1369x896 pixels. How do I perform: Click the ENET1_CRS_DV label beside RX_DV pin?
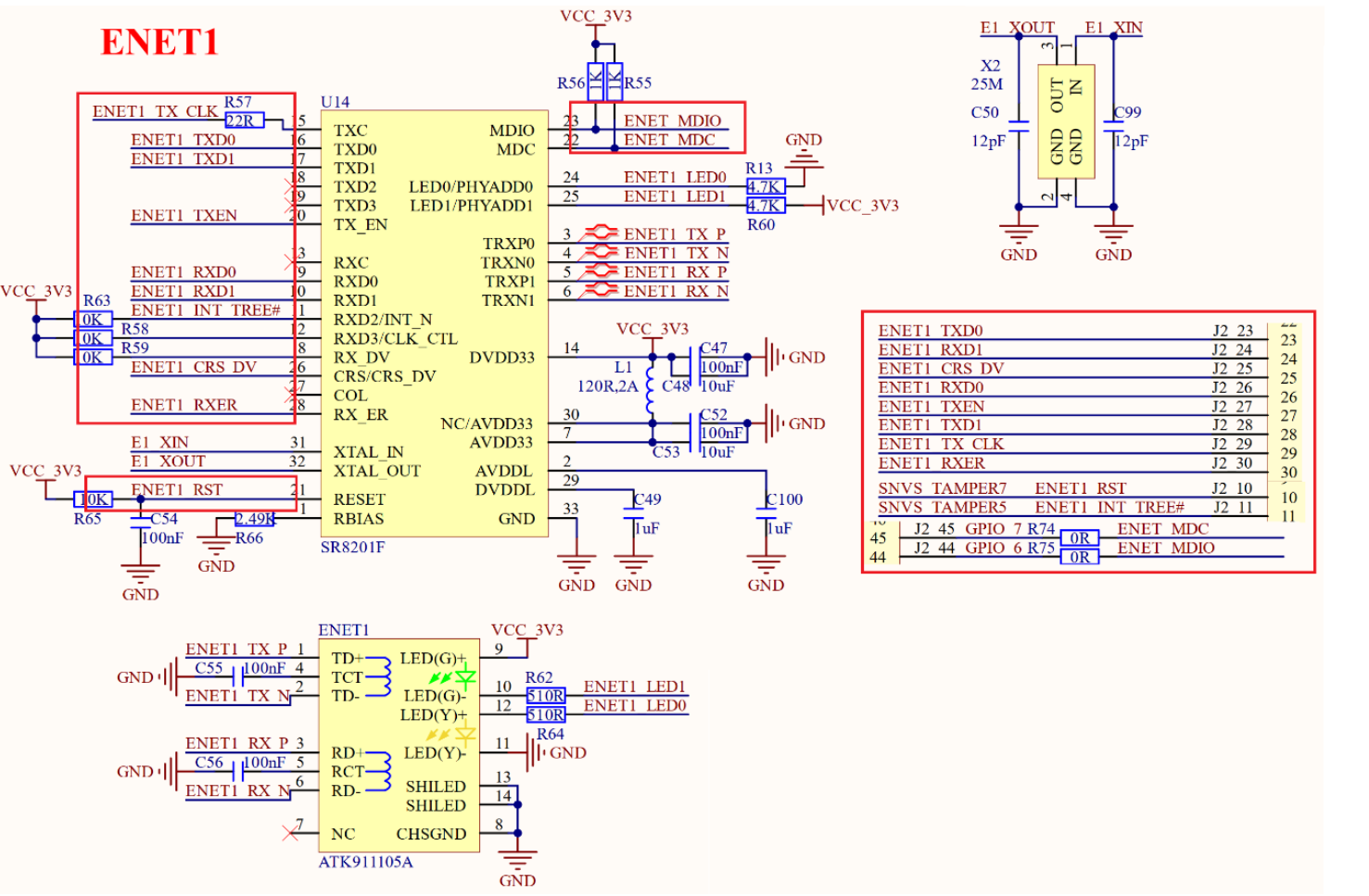click(193, 367)
